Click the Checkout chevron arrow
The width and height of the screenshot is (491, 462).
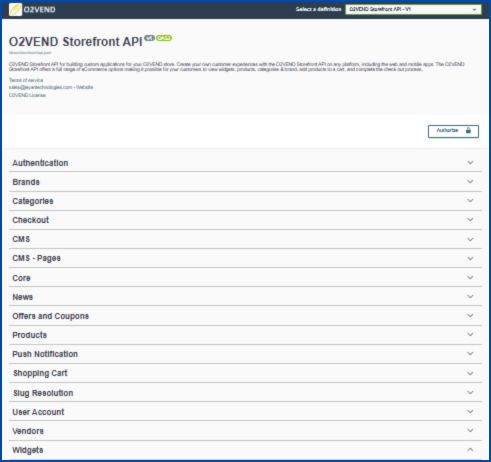point(470,220)
